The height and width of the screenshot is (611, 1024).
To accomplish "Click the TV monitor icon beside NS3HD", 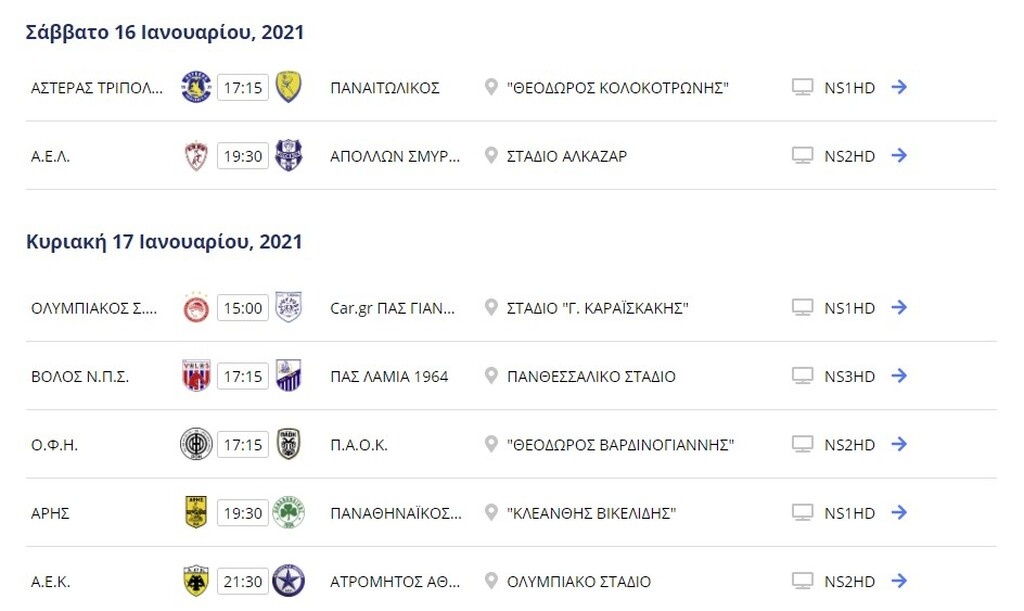I will click(801, 376).
